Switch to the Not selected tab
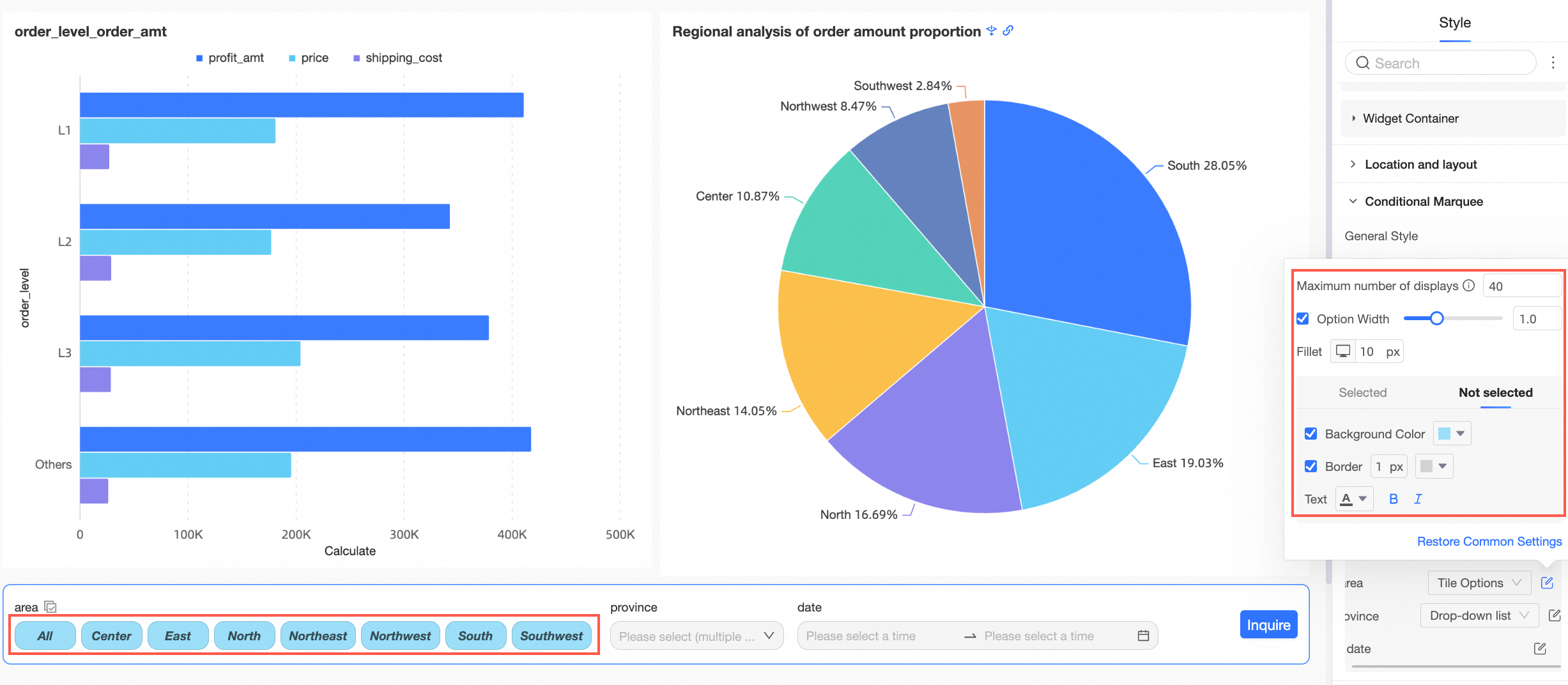The height and width of the screenshot is (685, 1568). click(x=1495, y=392)
